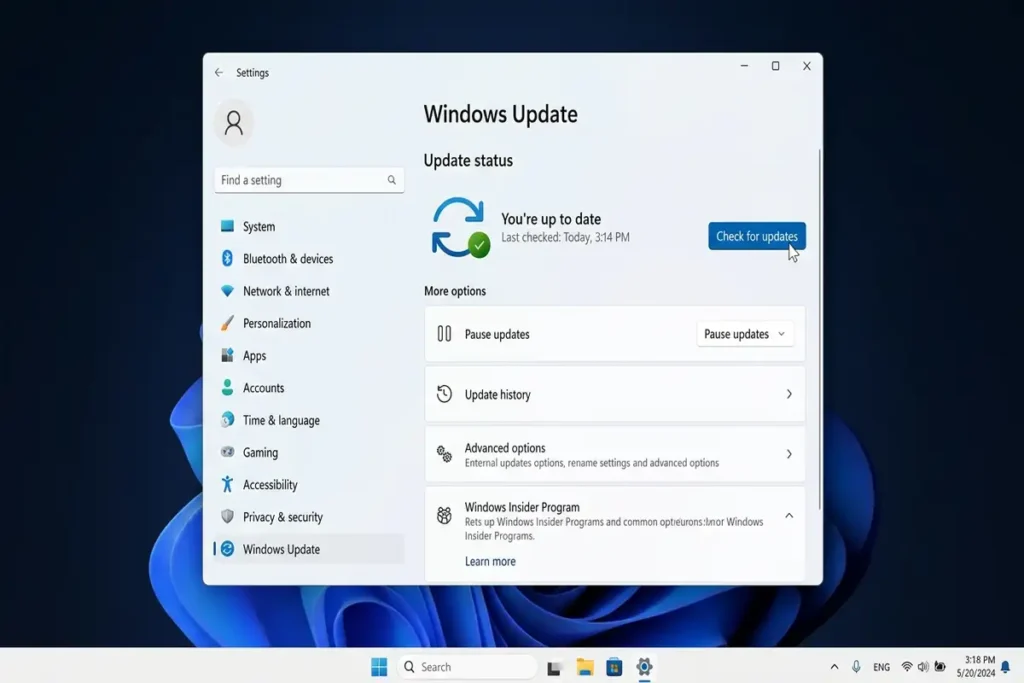Viewport: 1024px width, 683px height.
Task: Click the Time & language globe icon
Action: [x=227, y=419]
